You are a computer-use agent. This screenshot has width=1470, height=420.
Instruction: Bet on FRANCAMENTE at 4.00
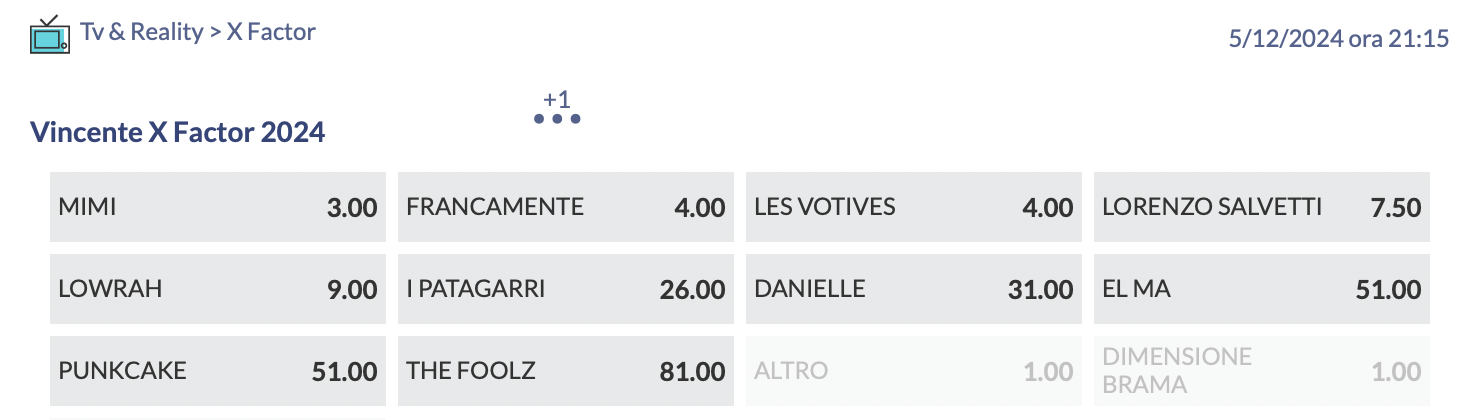[566, 207]
